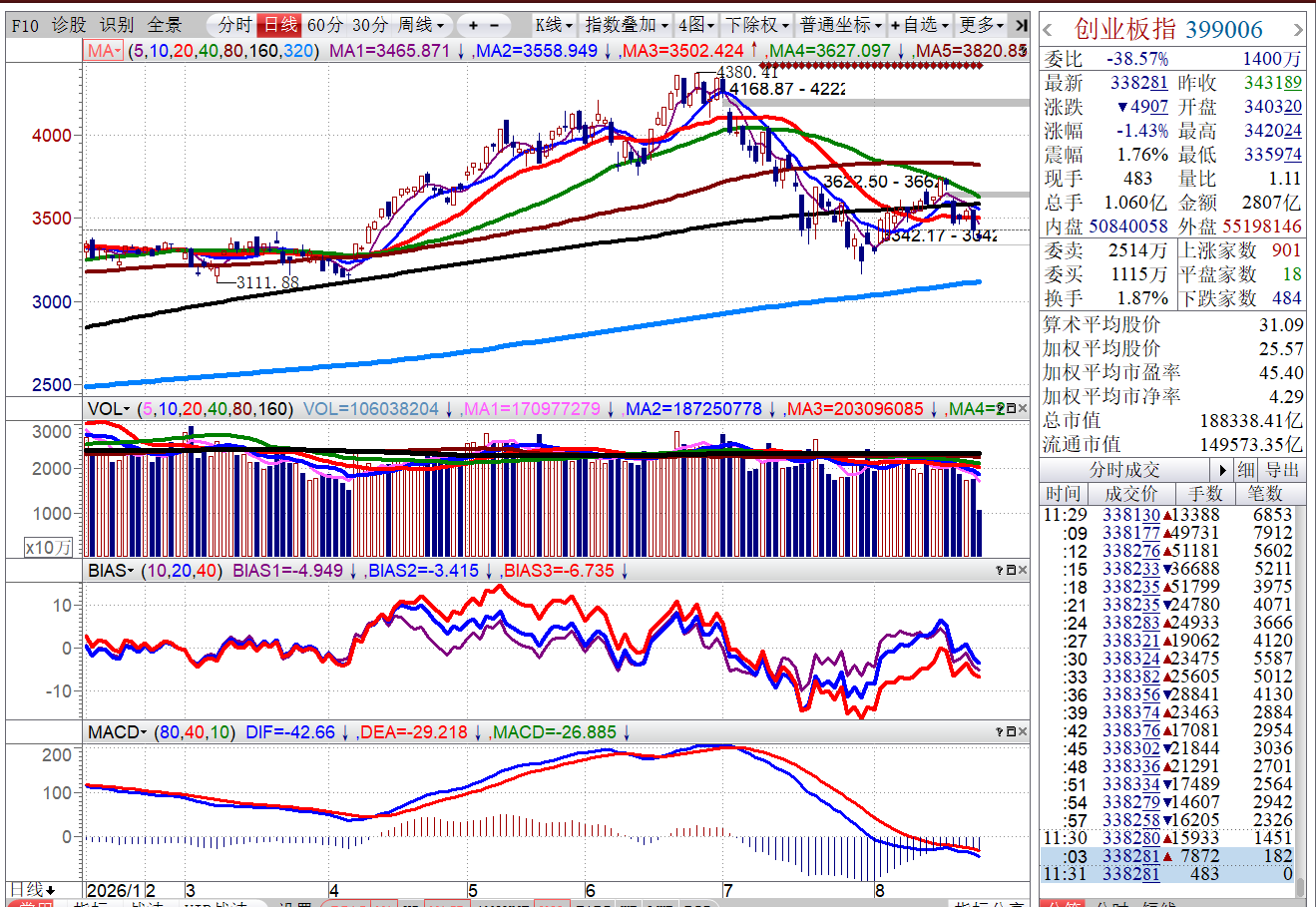Switch chart to 30分 period

[370, 25]
